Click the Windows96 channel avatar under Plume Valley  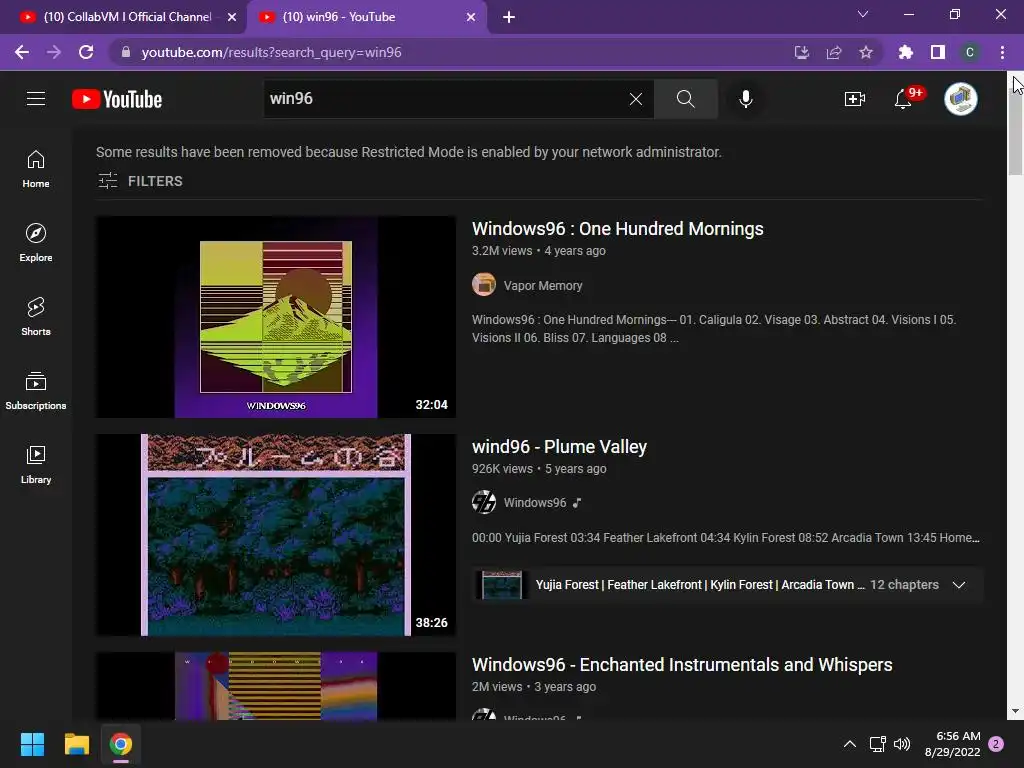coord(484,502)
